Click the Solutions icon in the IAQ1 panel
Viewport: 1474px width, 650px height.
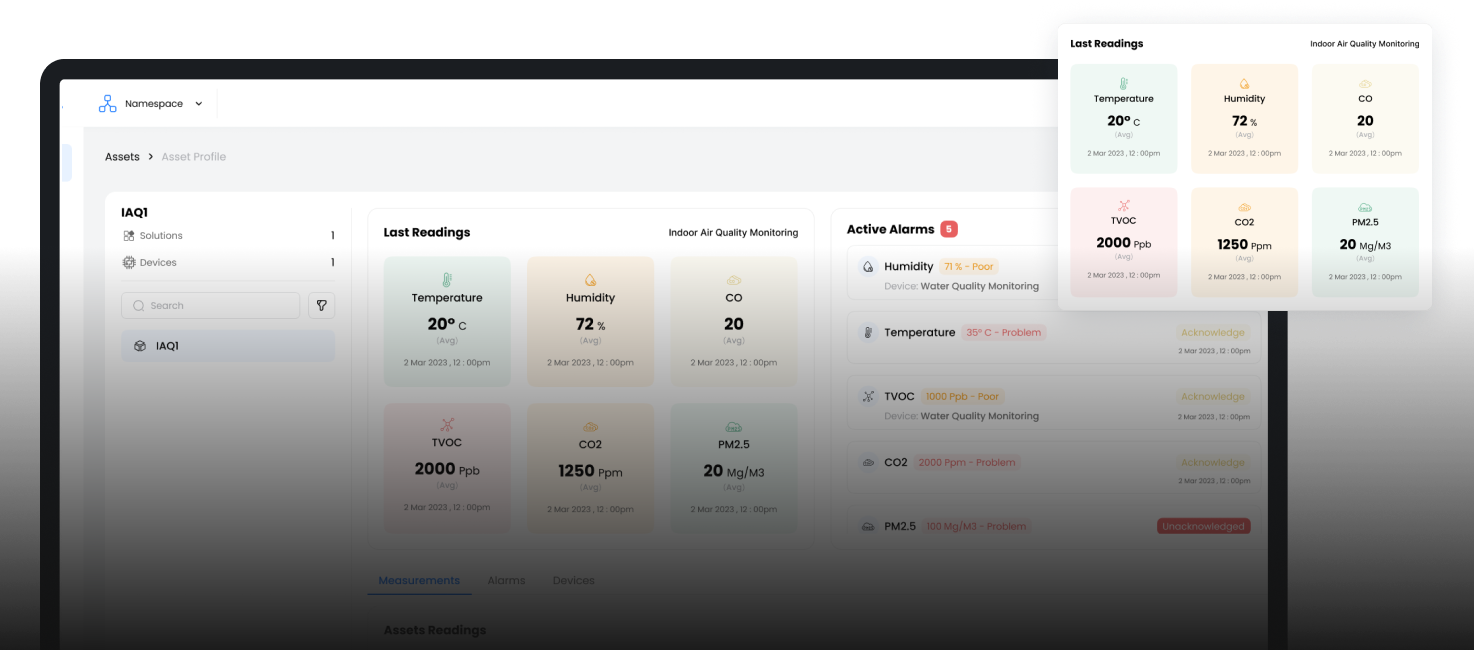128,236
